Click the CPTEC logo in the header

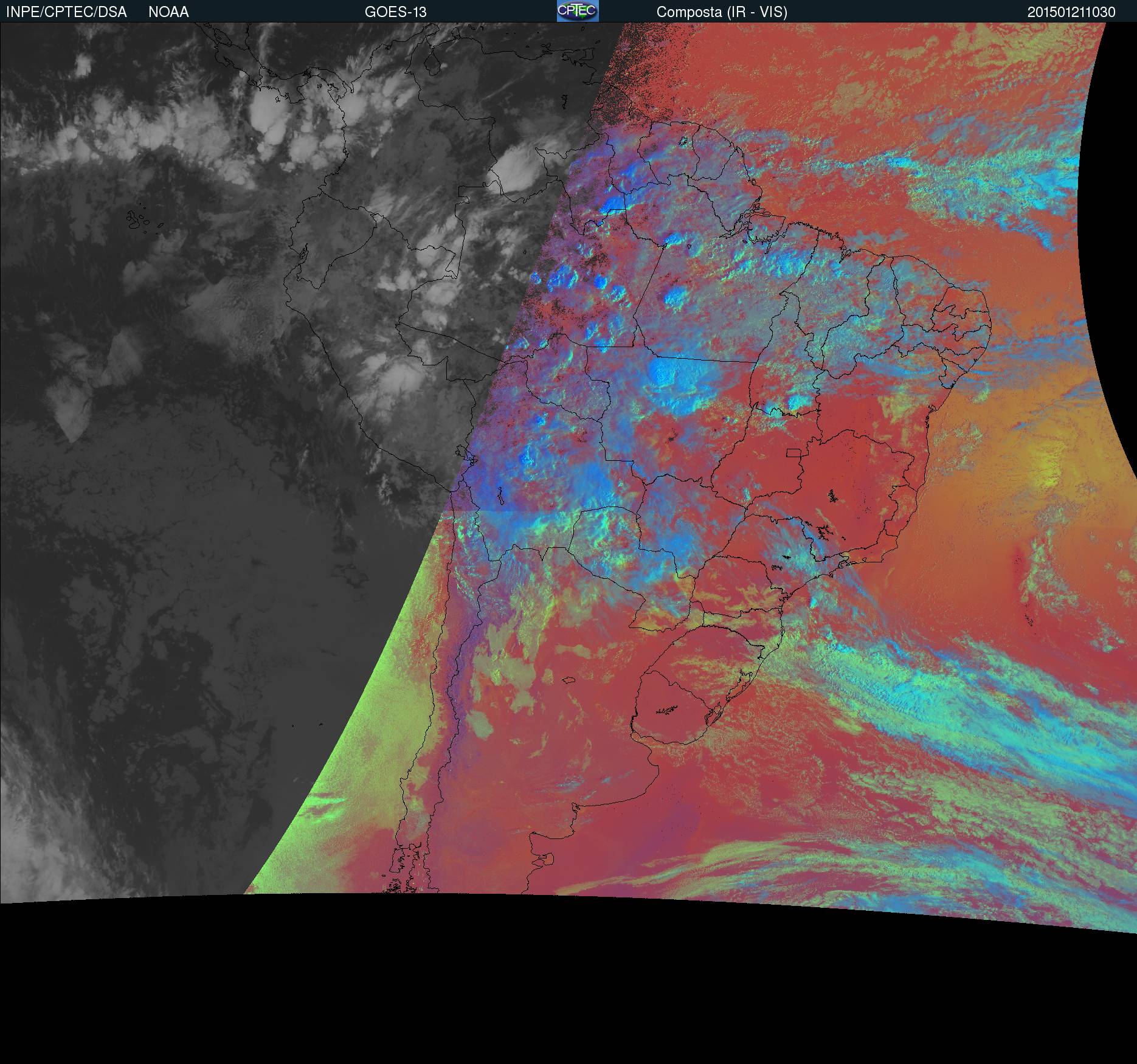click(x=578, y=11)
